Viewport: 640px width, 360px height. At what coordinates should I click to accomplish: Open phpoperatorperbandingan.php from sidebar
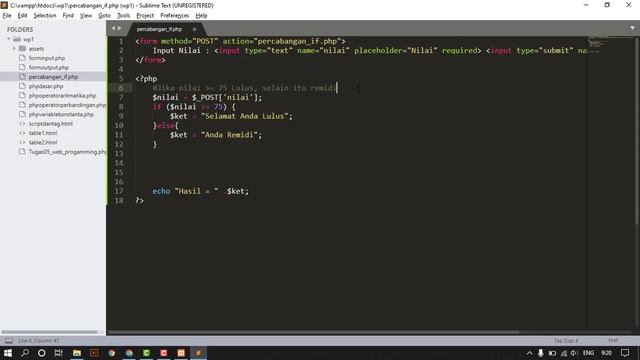click(67, 105)
